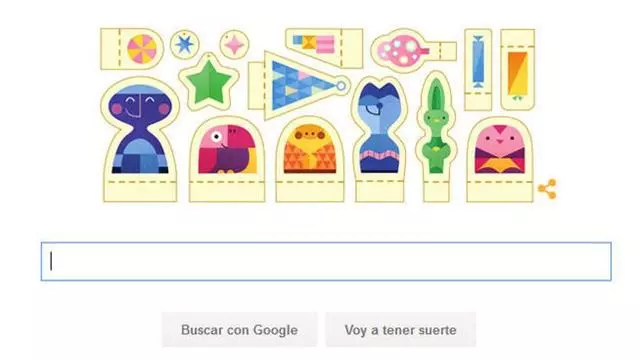
Task: Click the green star cutout
Action: coord(209,82)
